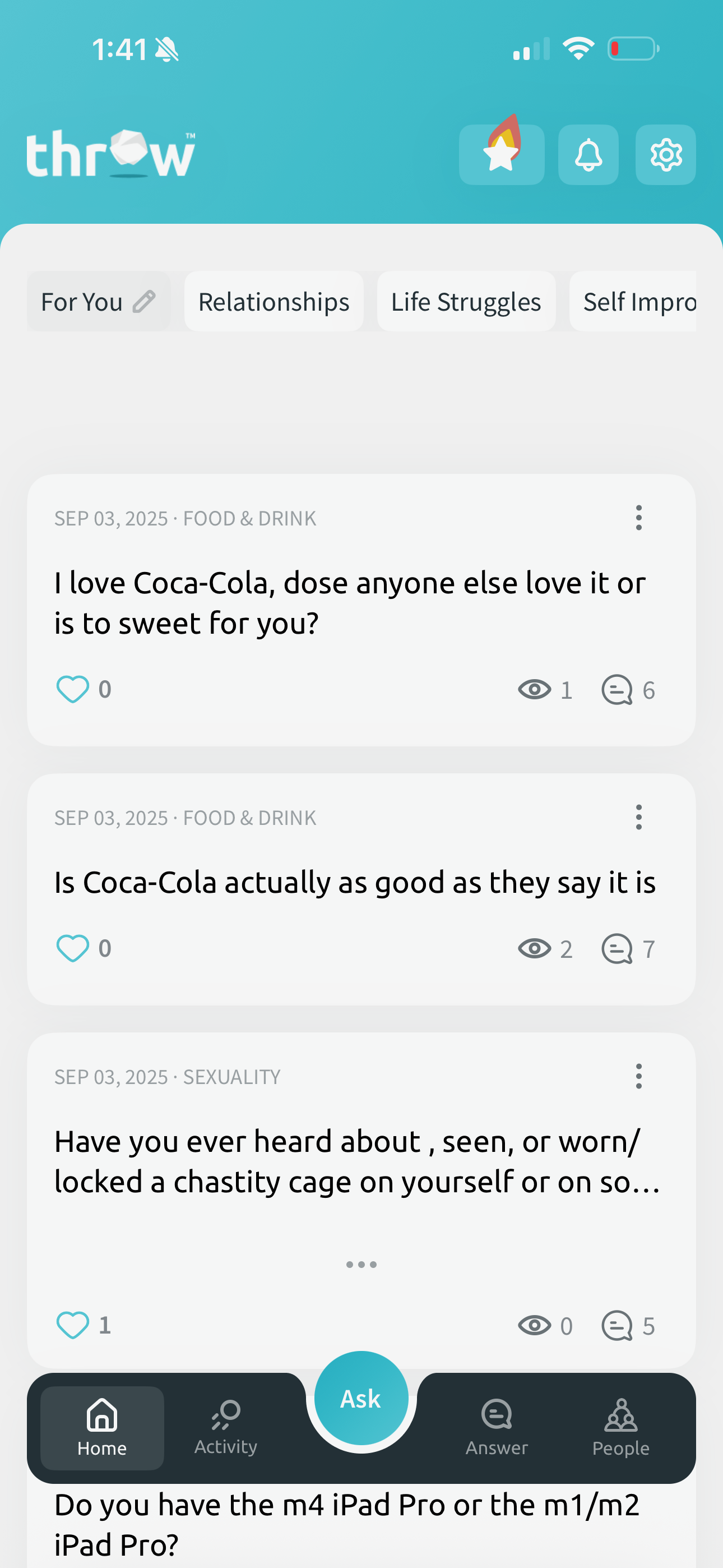The height and width of the screenshot is (1568, 723).
Task: Like the 'Is Coca-Cola actually as good' post
Action: [72, 948]
